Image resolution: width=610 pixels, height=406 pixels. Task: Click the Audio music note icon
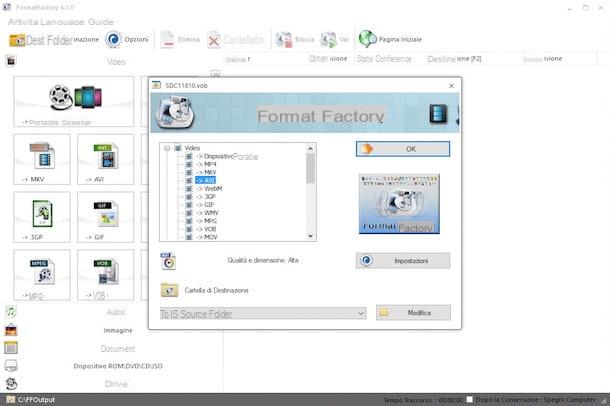click(11, 312)
